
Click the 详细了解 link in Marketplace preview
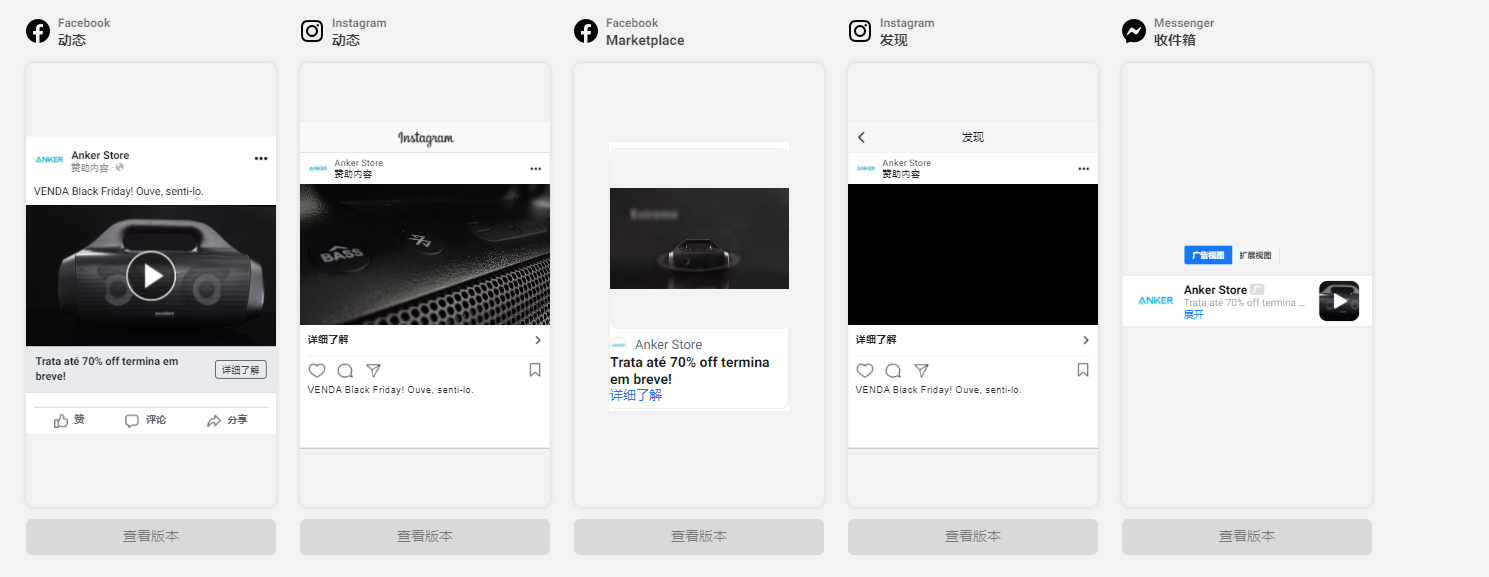(634, 394)
